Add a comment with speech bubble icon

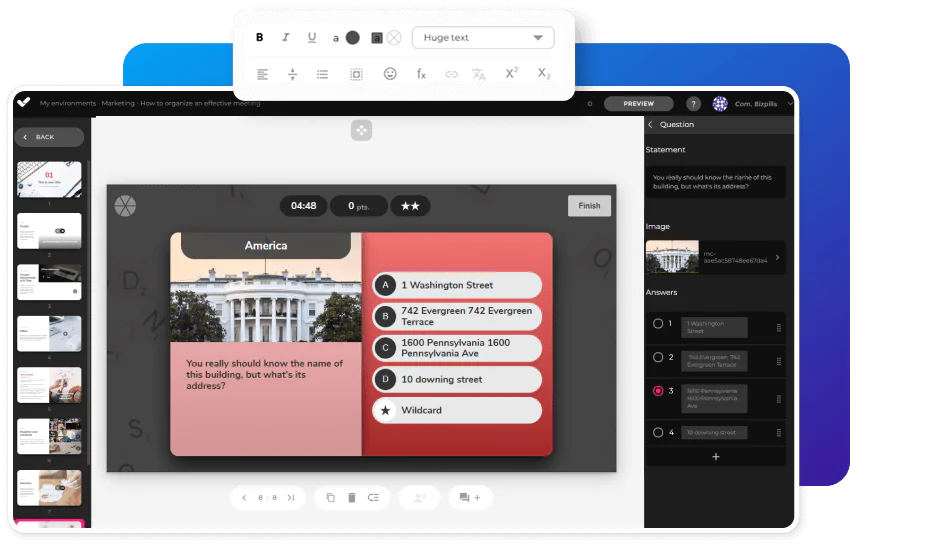470,497
